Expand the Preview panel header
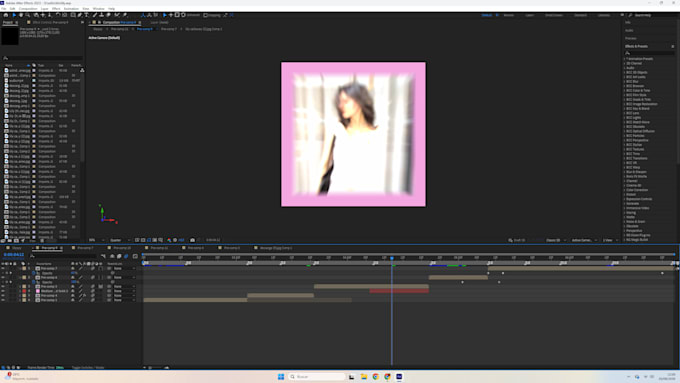The width and height of the screenshot is (680, 383). click(631, 38)
